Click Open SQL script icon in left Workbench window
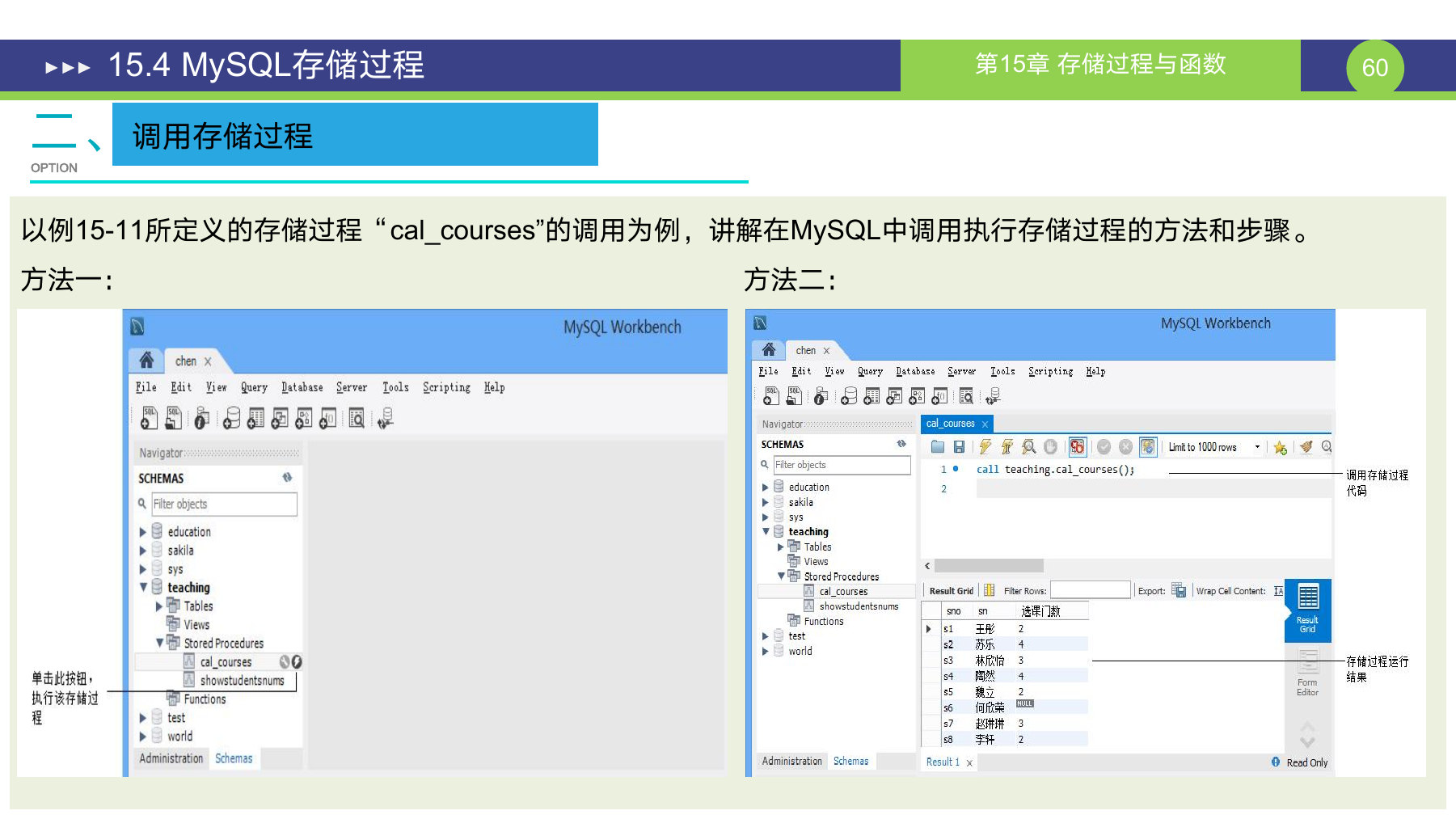 click(173, 417)
